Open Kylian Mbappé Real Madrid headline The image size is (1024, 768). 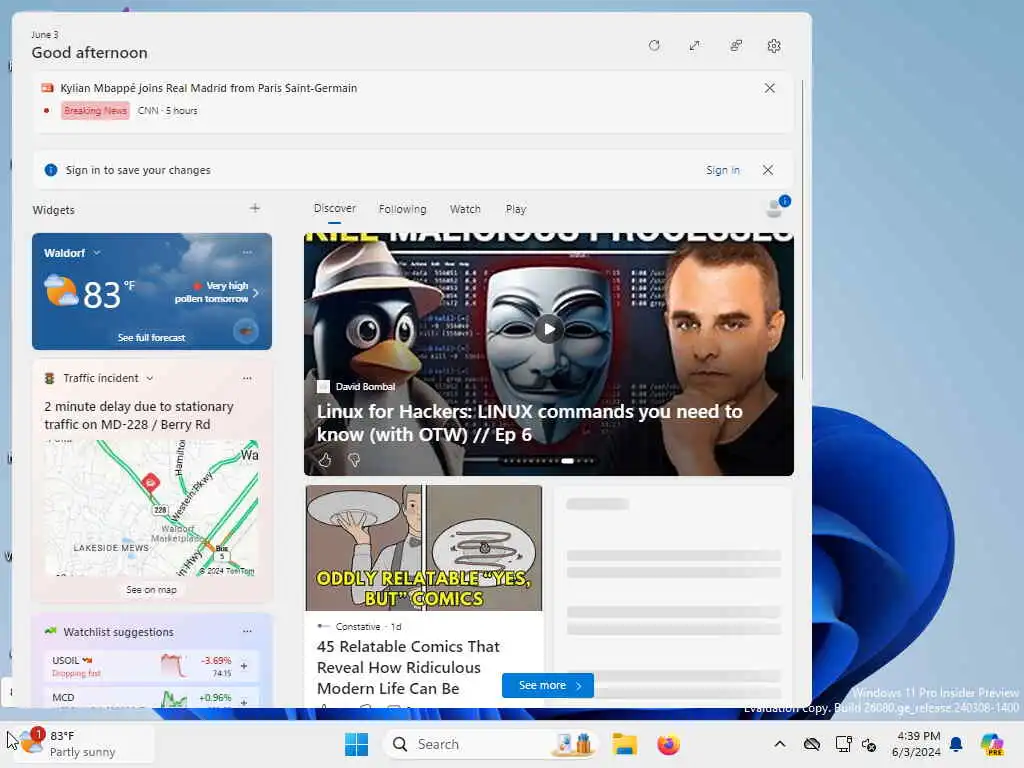point(208,88)
